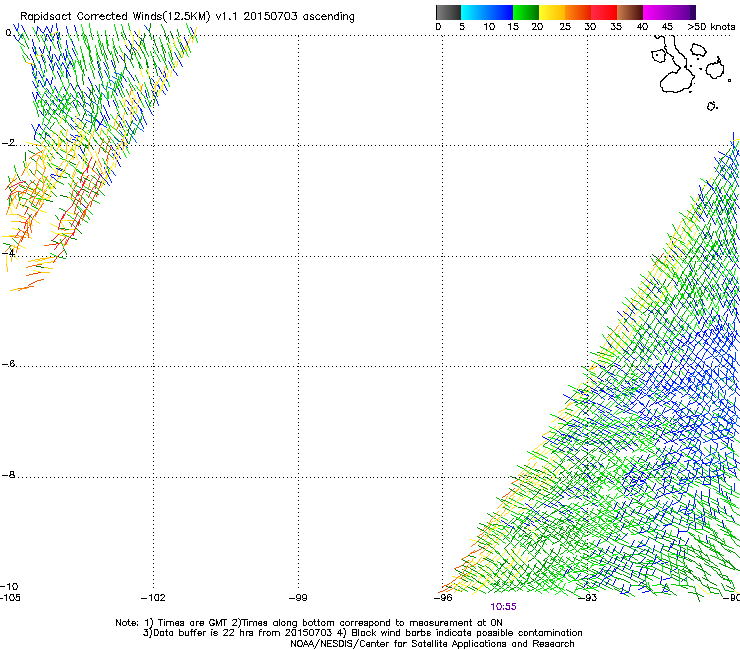
Task: Click the note 'Times are GMT'
Action: [193, 623]
